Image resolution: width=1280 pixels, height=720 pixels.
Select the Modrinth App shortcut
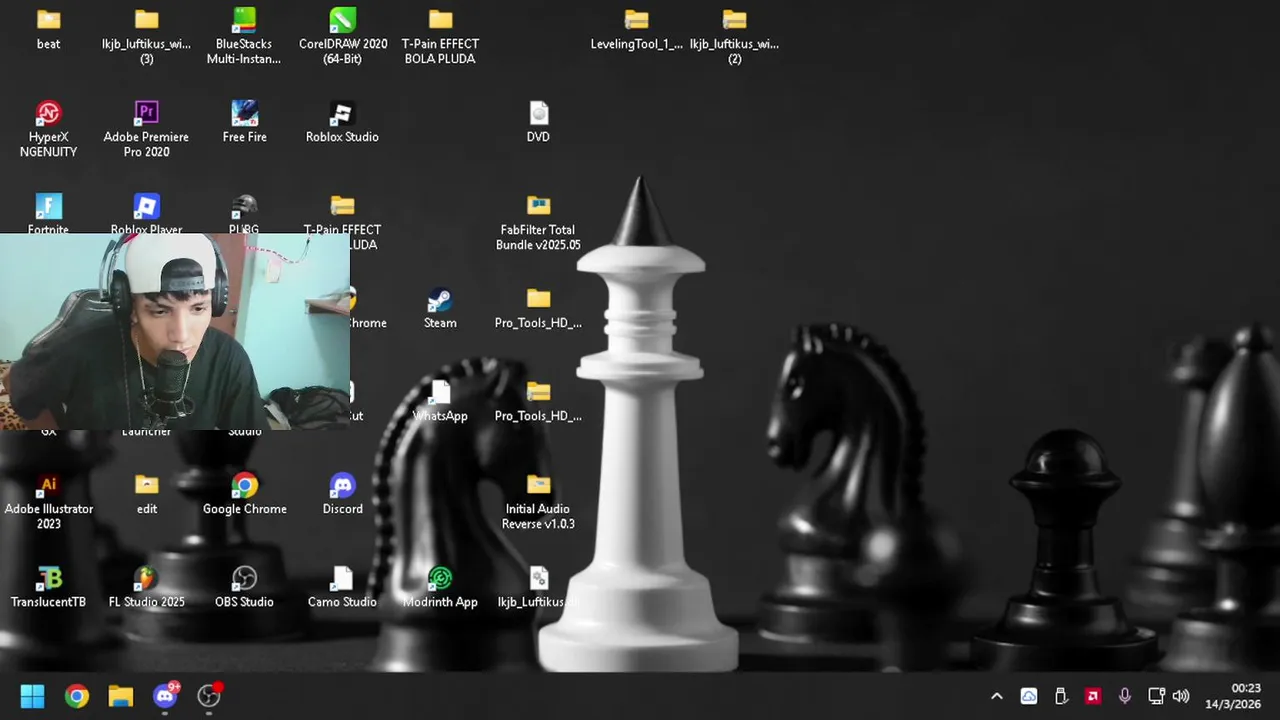tap(440, 588)
